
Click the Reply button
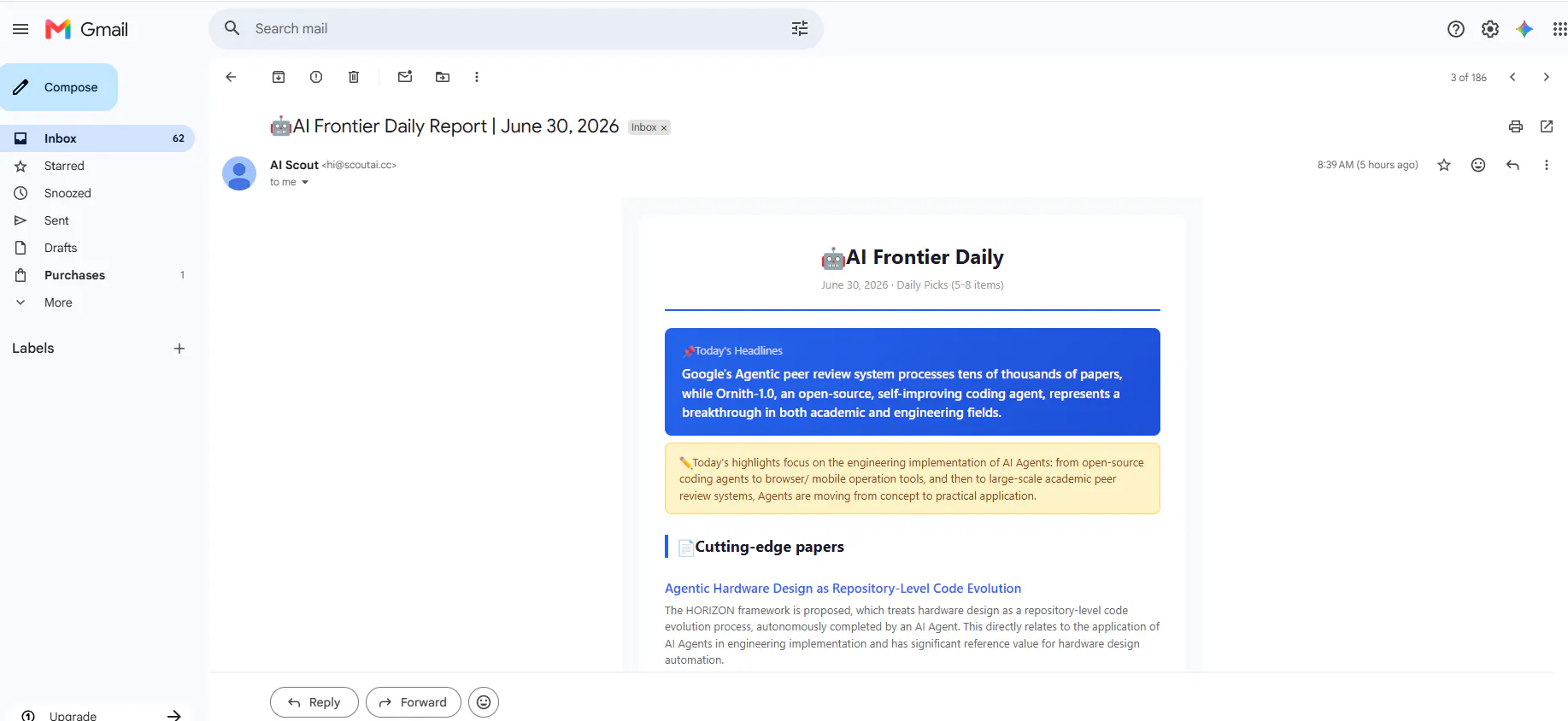(x=314, y=702)
